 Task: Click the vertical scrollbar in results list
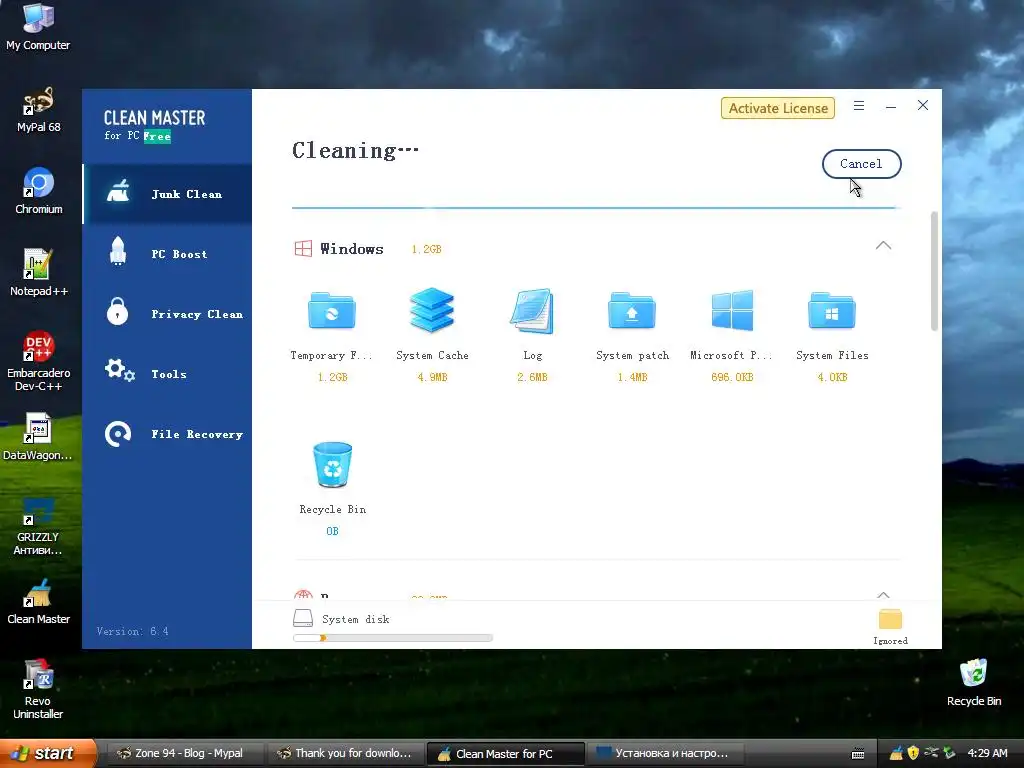point(934,271)
